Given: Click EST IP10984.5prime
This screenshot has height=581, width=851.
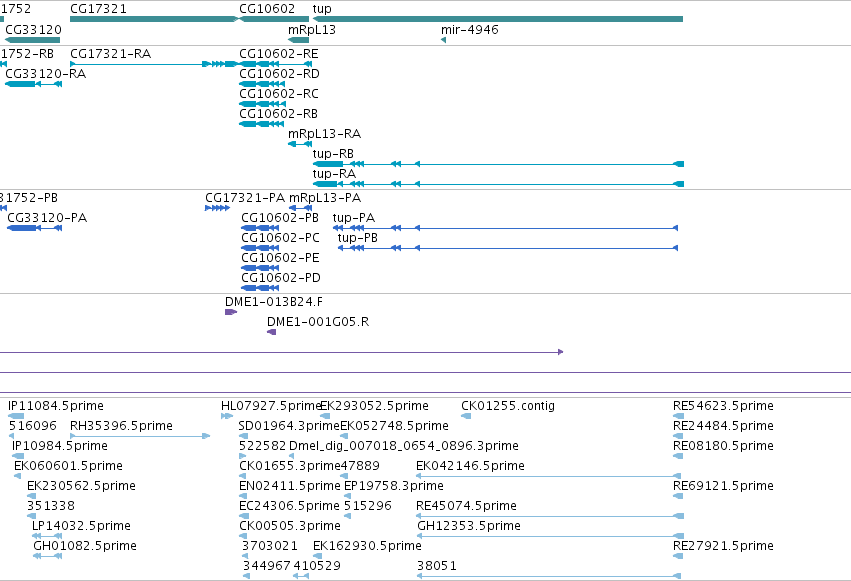Looking at the screenshot, I should (18, 457).
